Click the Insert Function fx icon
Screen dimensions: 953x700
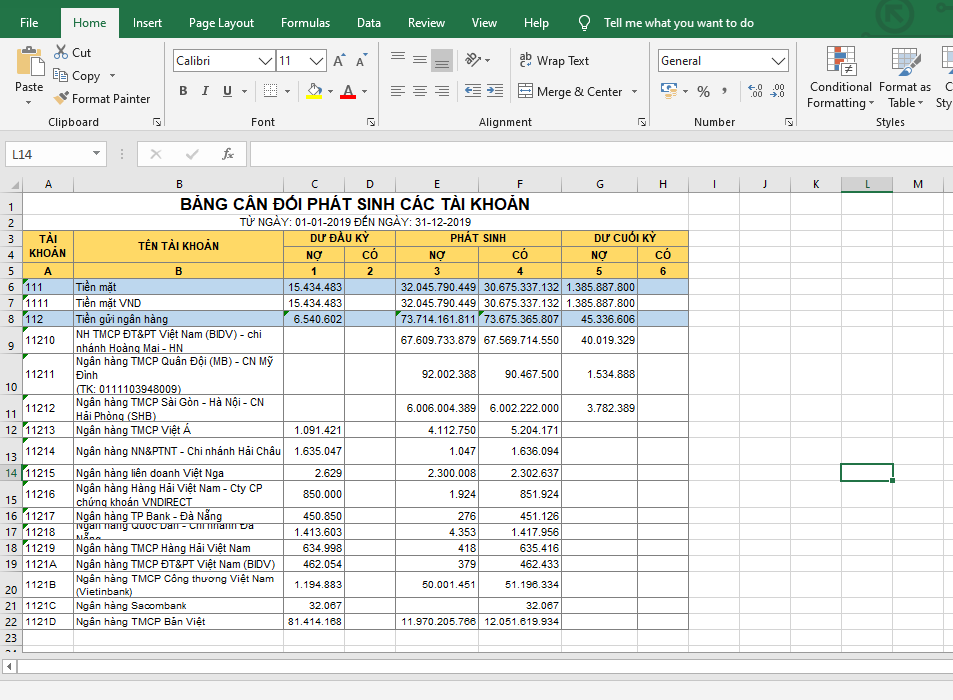[x=228, y=154]
